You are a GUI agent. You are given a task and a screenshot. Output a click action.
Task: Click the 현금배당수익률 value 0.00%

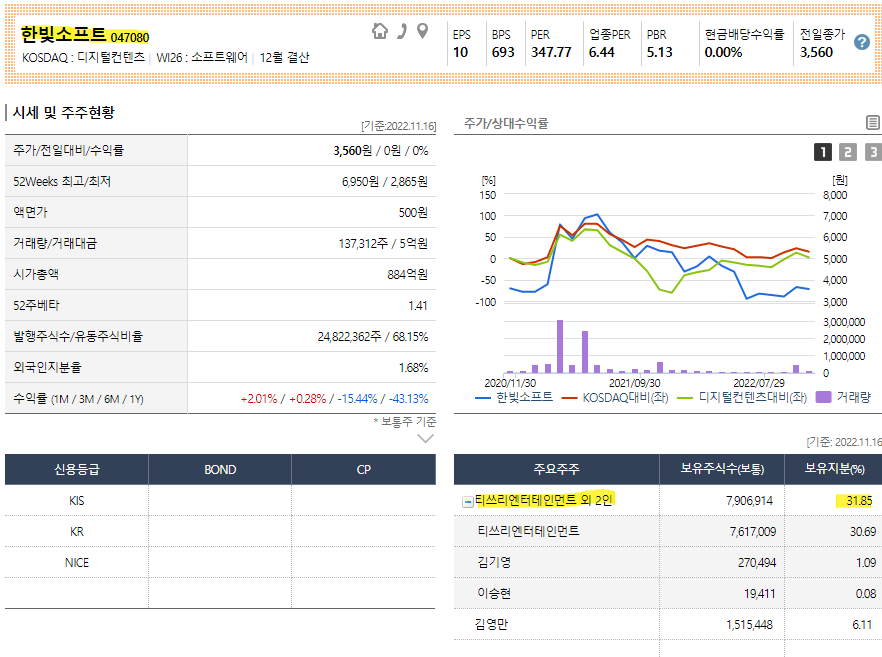tap(723, 52)
